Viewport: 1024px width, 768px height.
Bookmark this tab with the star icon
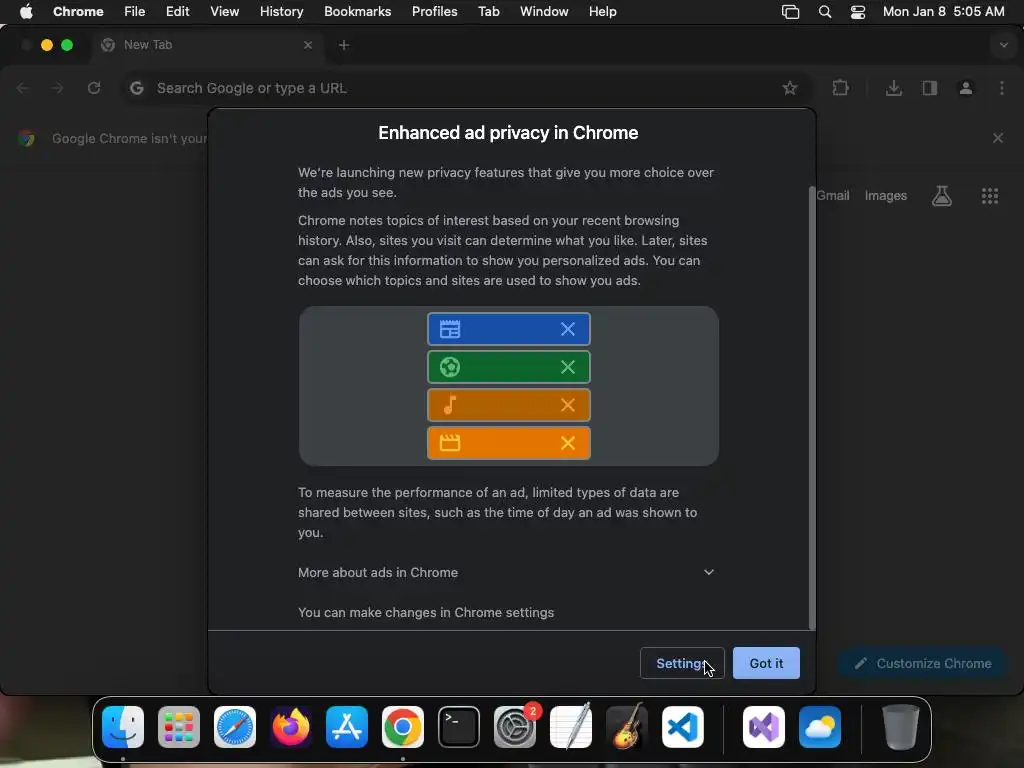[x=790, y=88]
